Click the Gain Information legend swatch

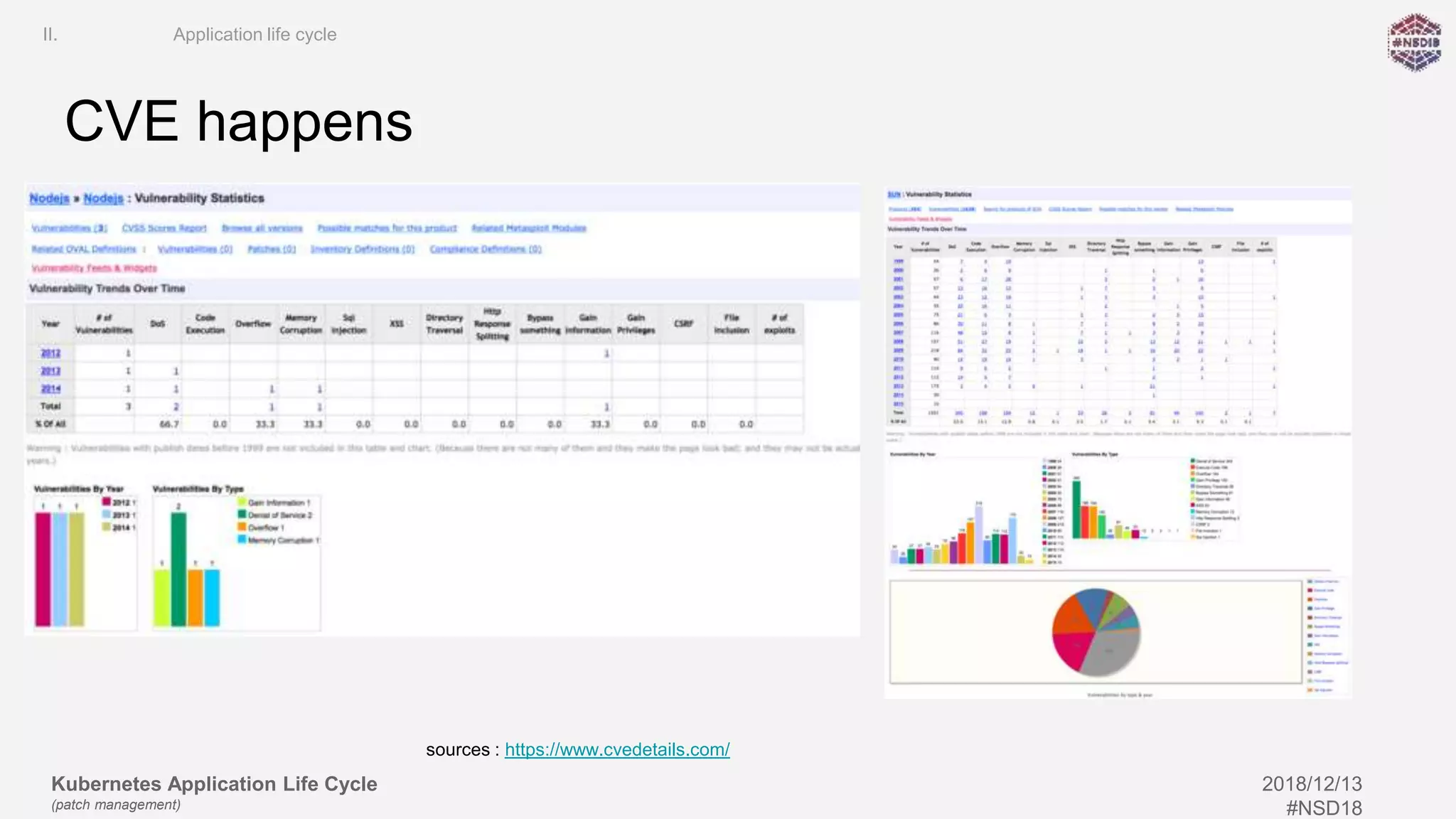pos(242,502)
